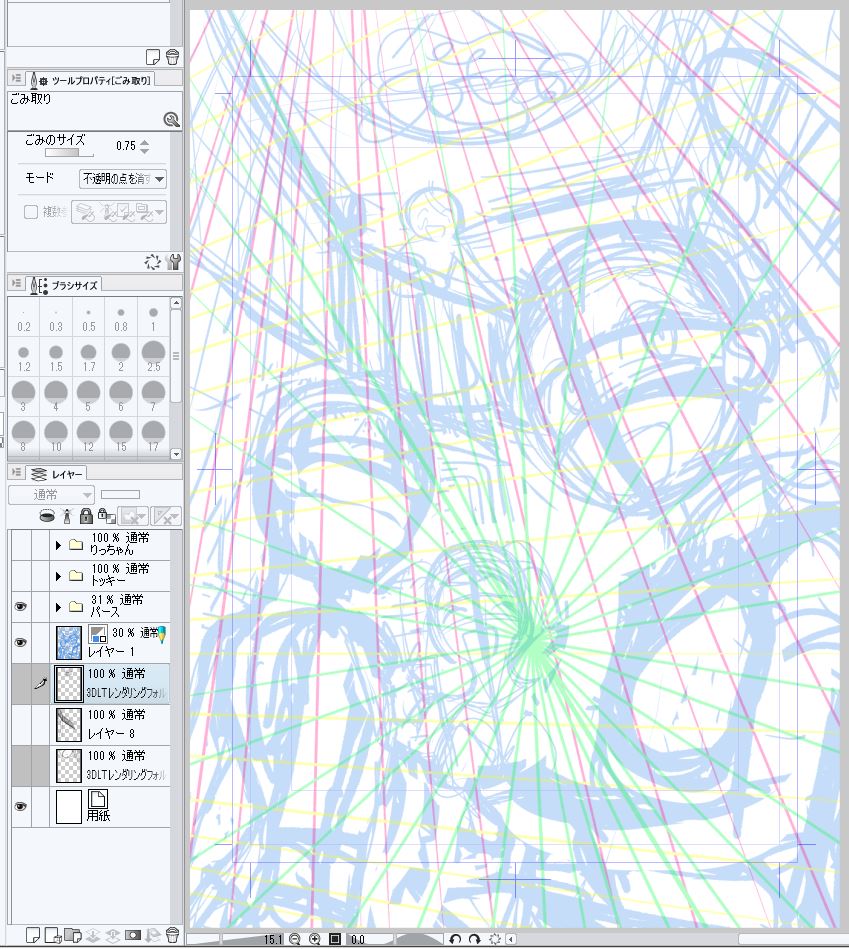Select brush size 0.5

click(x=88, y=319)
